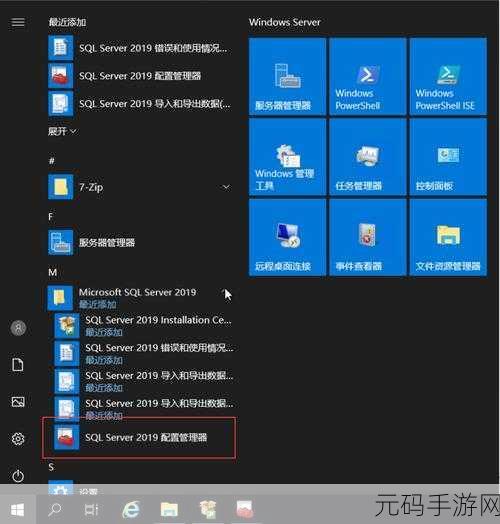Open 服务器管理器 tile
500x524 pixels.
(287, 77)
